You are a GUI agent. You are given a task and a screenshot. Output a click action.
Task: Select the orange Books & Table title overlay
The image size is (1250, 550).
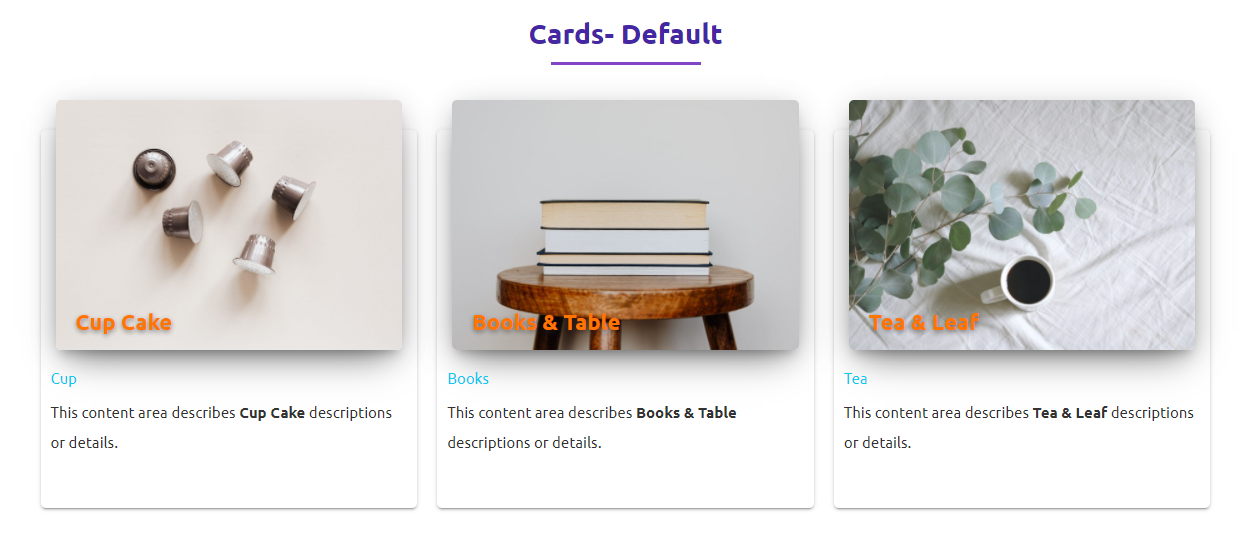[x=546, y=322]
